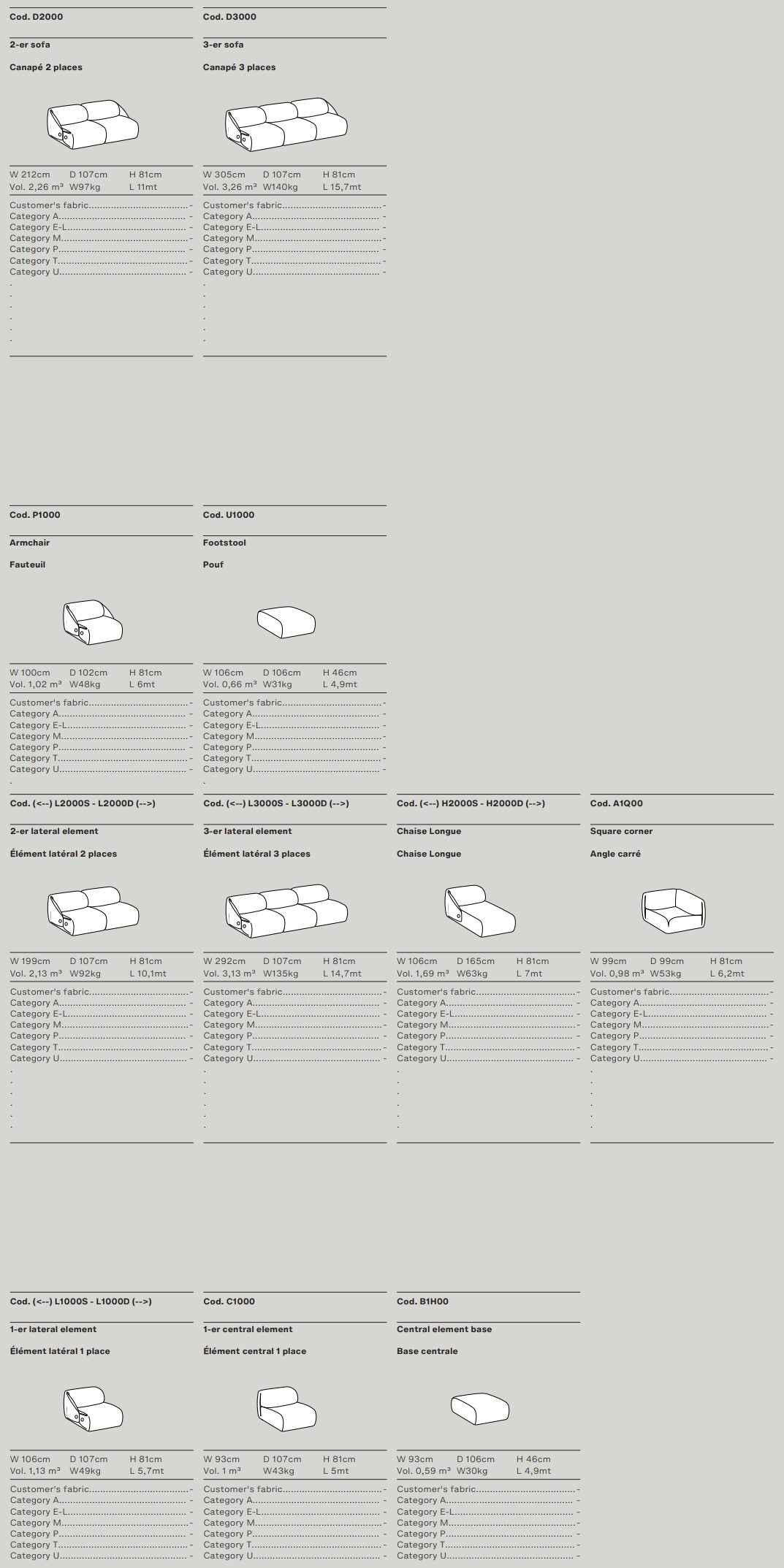Select the 'Canapé 3 places' label
This screenshot has height=1568, width=784.
tap(239, 67)
